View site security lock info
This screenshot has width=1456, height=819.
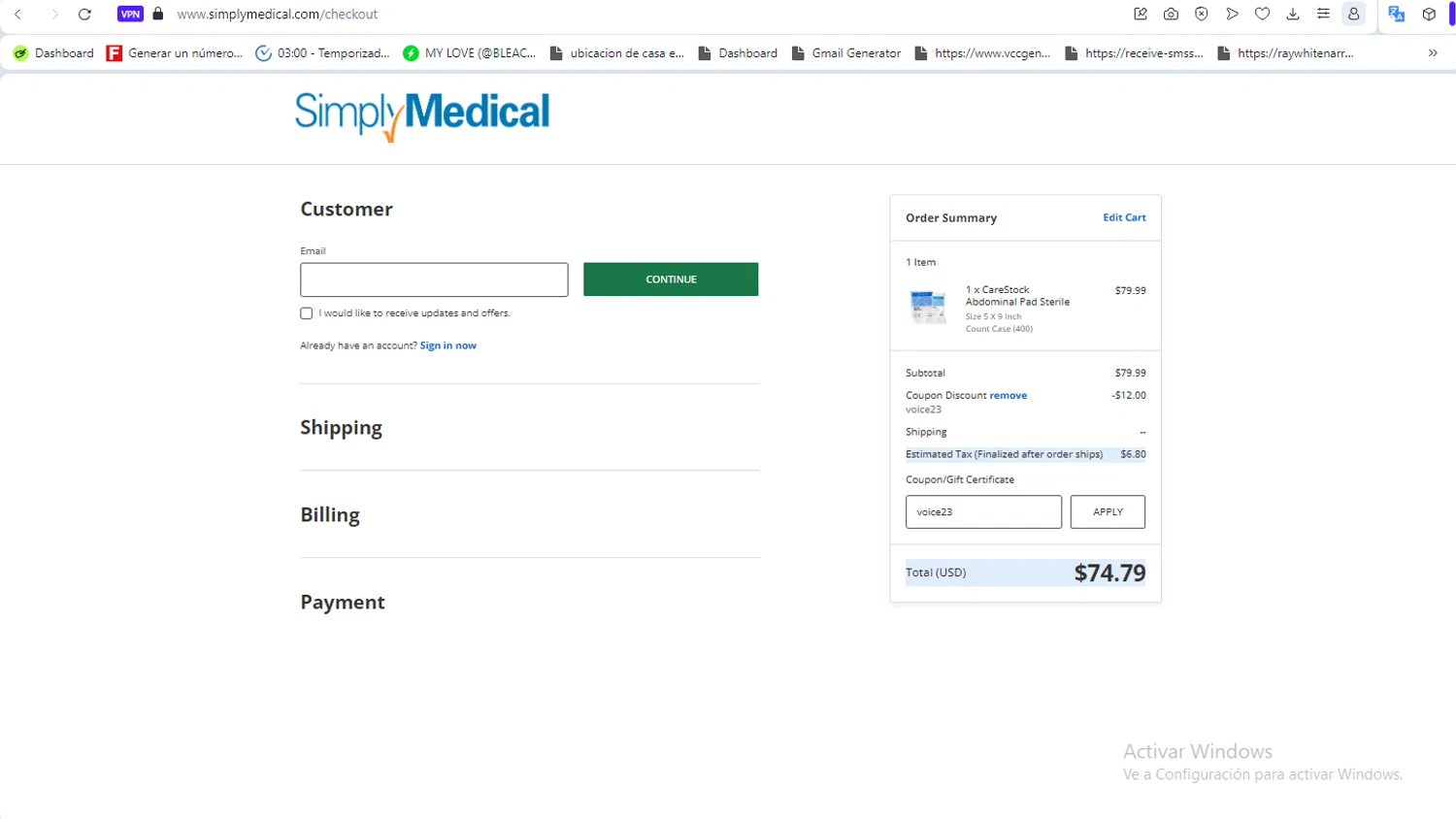[x=158, y=14]
